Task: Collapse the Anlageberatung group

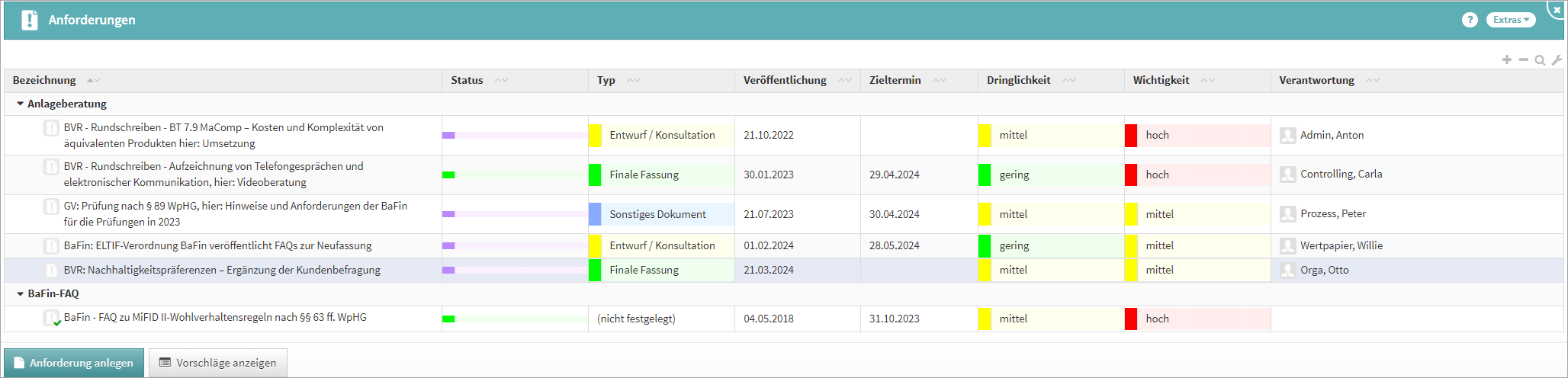Action: [20, 104]
